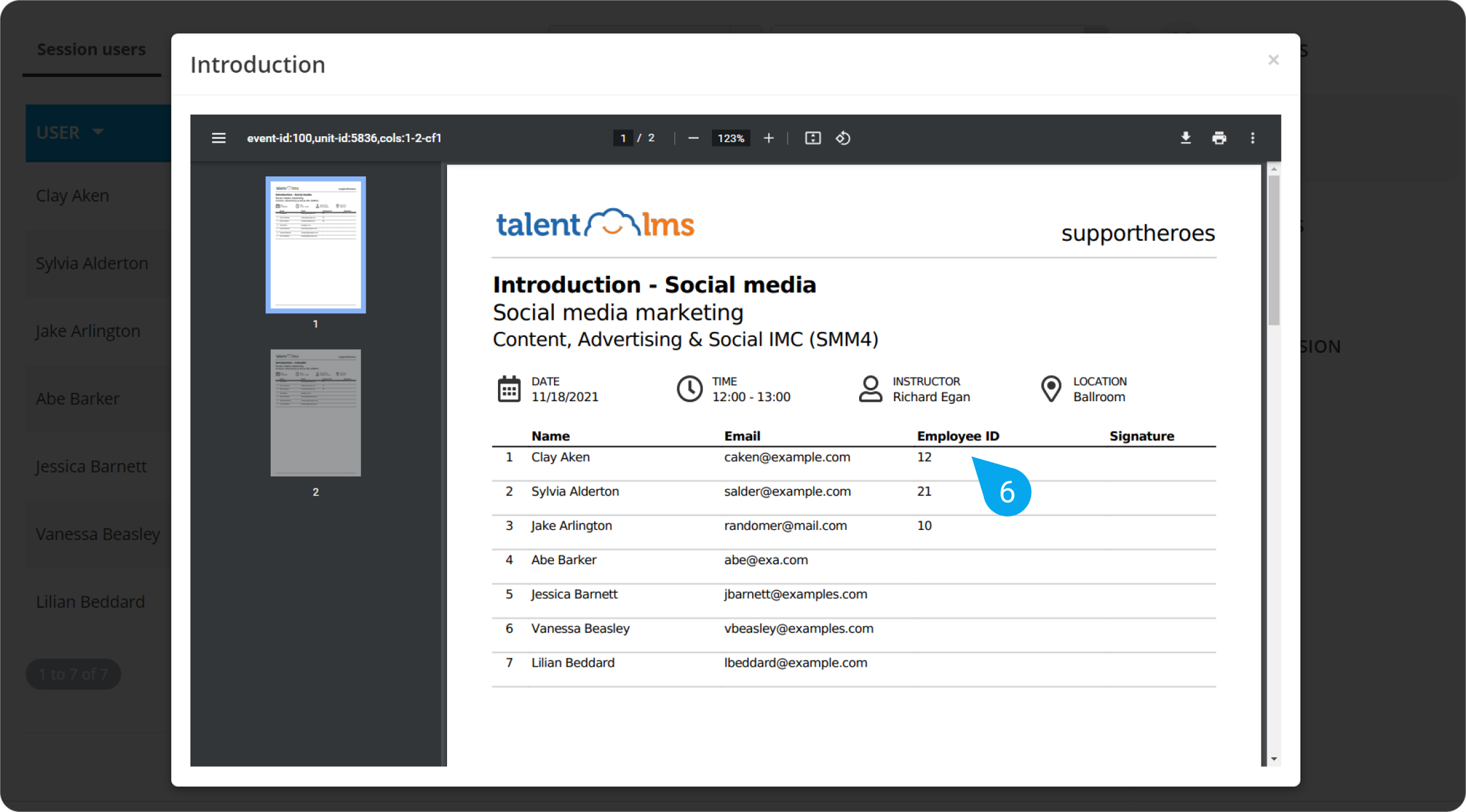
Task: Download the PDF attendance sheet
Action: [1186, 138]
